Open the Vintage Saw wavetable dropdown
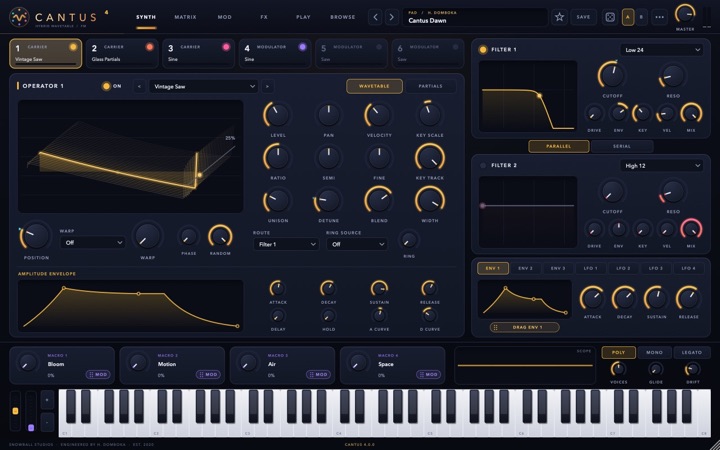The image size is (720, 450). tap(203, 86)
